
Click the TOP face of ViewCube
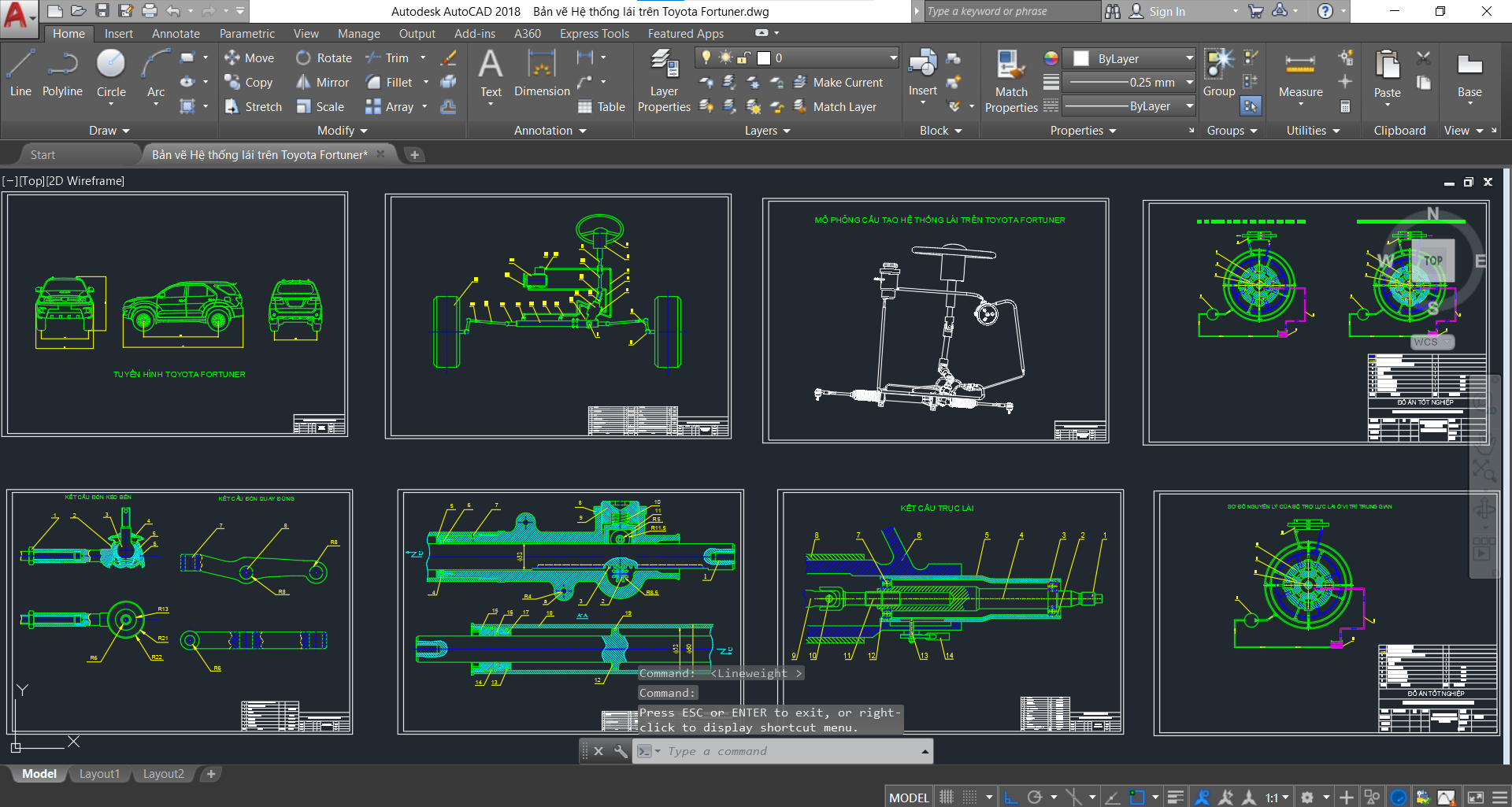click(x=1433, y=261)
